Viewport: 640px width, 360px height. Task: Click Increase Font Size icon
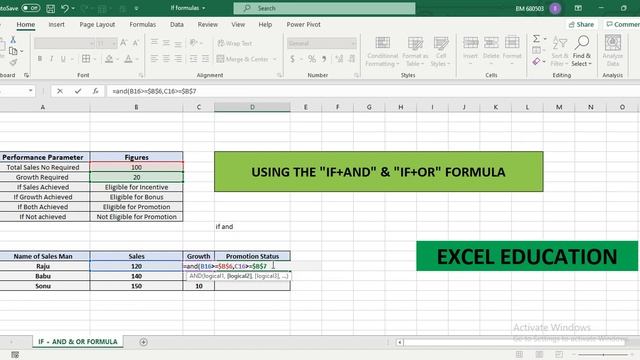click(x=124, y=43)
